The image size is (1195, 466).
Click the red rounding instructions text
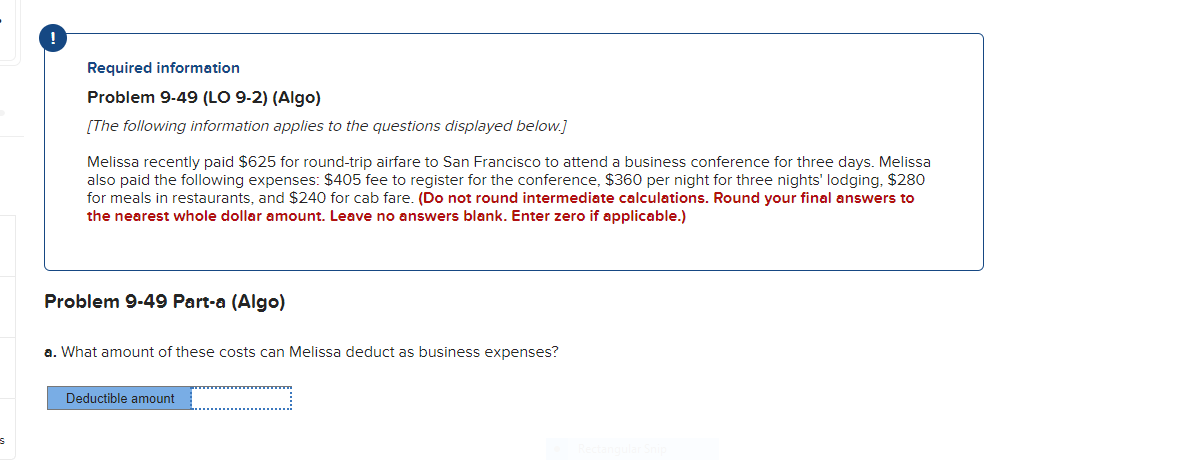(x=501, y=207)
